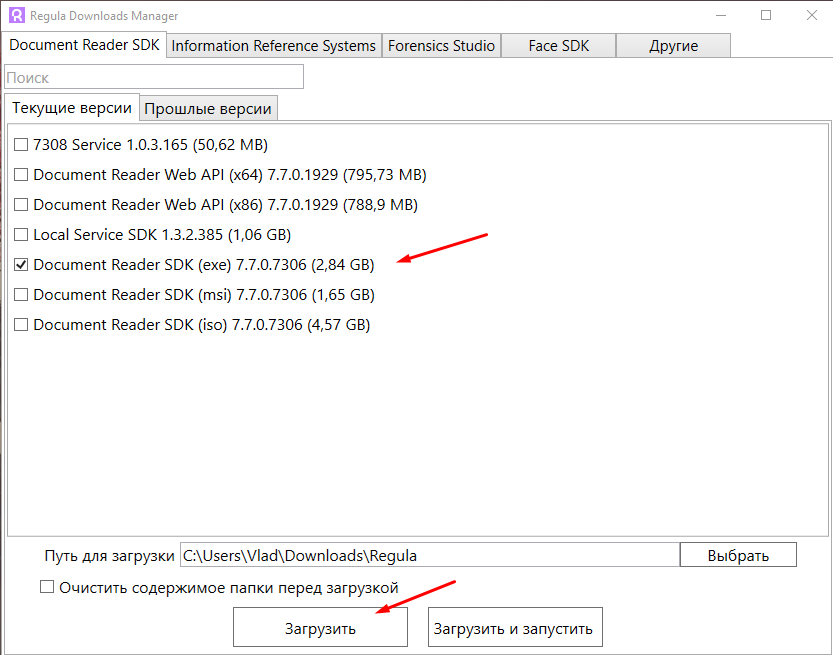Click the 'Regula Downloads Manager' window title
The image size is (833, 655).
click(104, 16)
